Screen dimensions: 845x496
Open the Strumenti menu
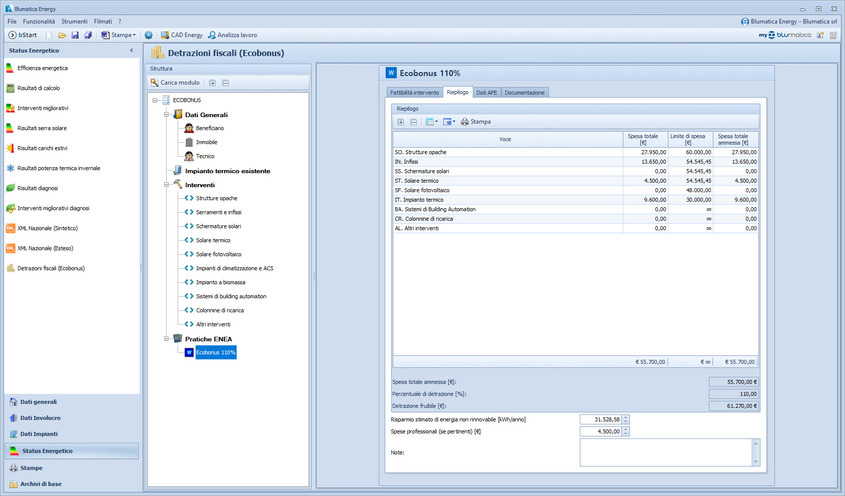pos(74,22)
